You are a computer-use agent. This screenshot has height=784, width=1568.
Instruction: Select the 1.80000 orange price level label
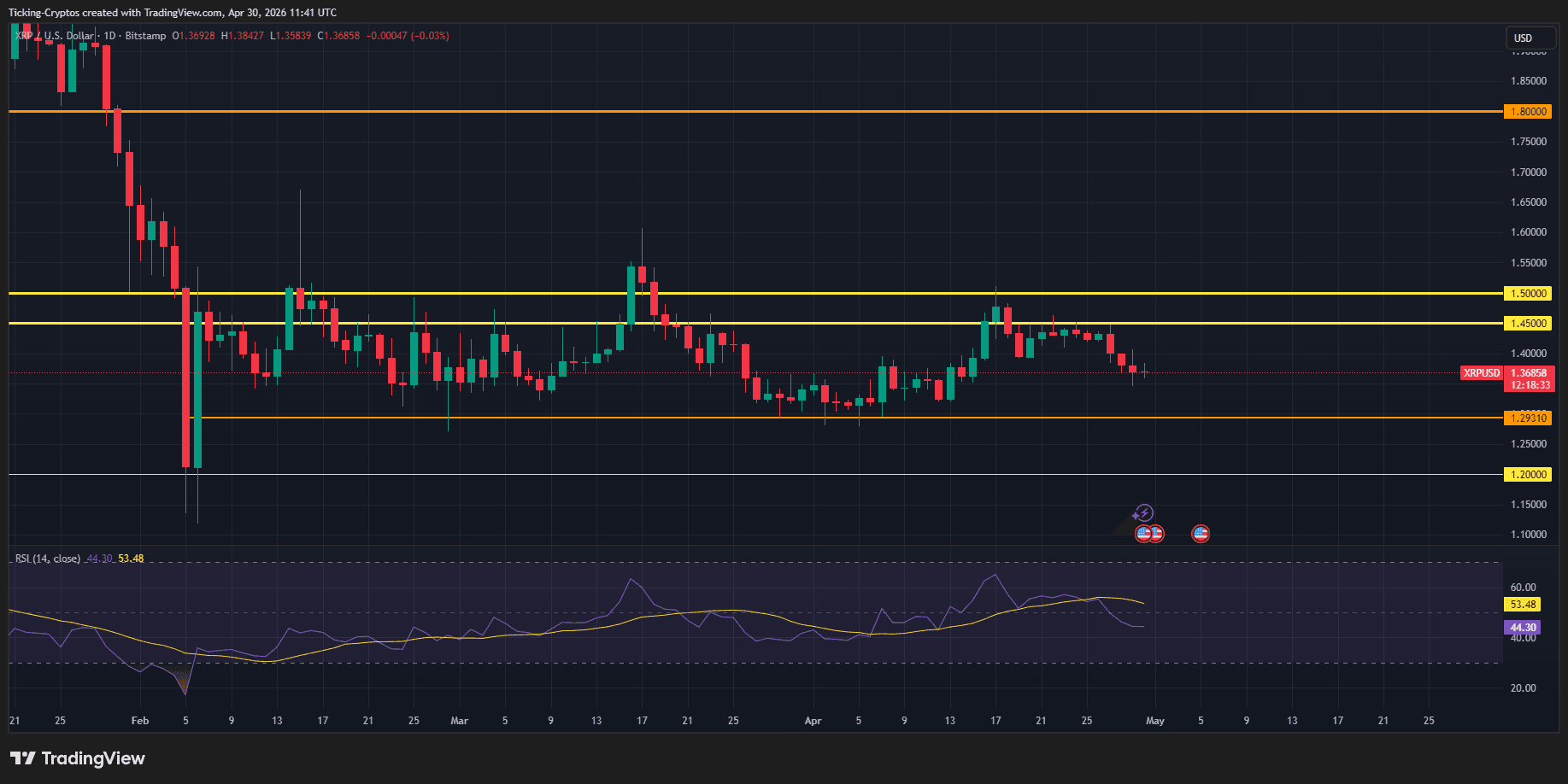click(x=1527, y=112)
